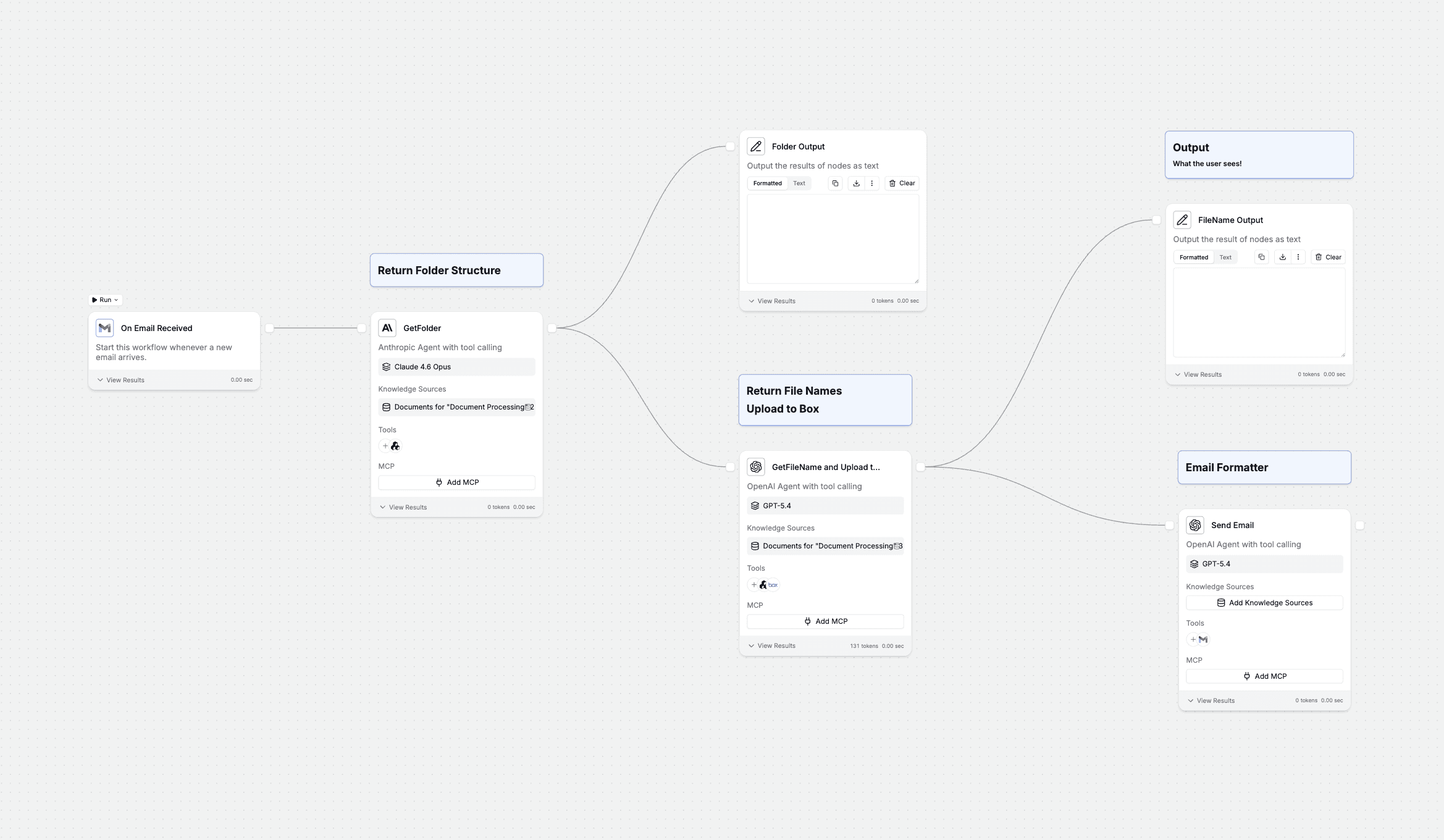The image size is (1444, 840).
Task: Switch FileName Output to Formatted view
Action: (1193, 258)
